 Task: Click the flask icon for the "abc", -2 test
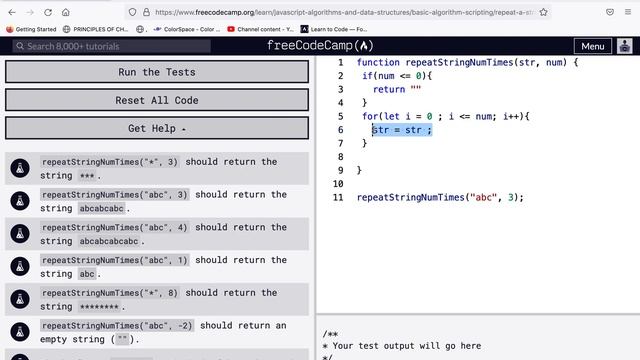20,332
